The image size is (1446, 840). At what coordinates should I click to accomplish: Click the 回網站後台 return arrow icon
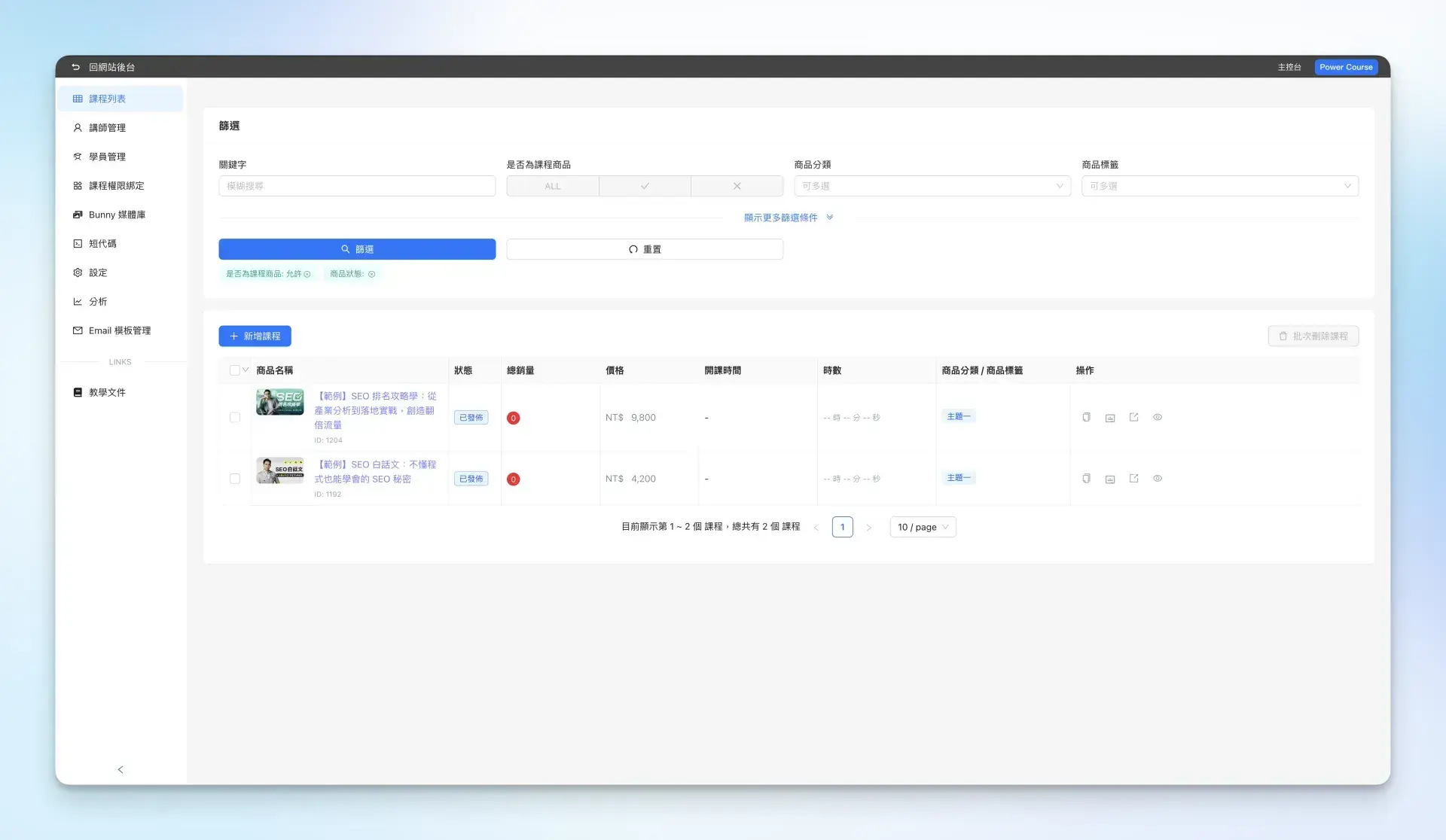point(75,67)
